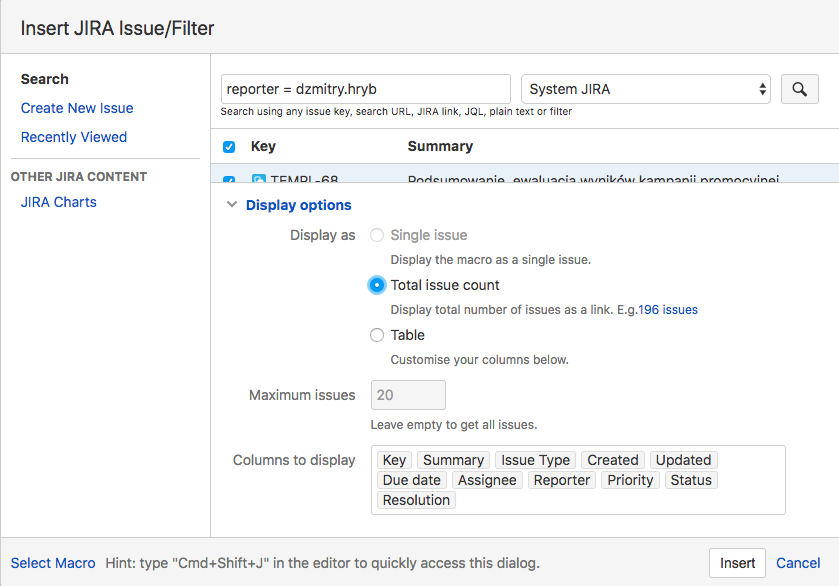Follow the 196 issues example link
Image resolution: width=839 pixels, height=586 pixels.
[668, 310]
